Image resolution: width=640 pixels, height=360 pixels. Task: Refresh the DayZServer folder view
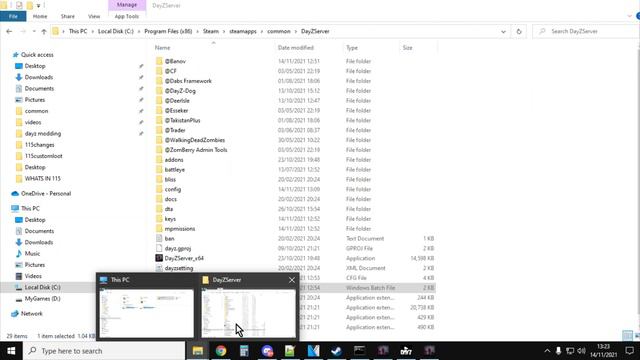[519, 31]
